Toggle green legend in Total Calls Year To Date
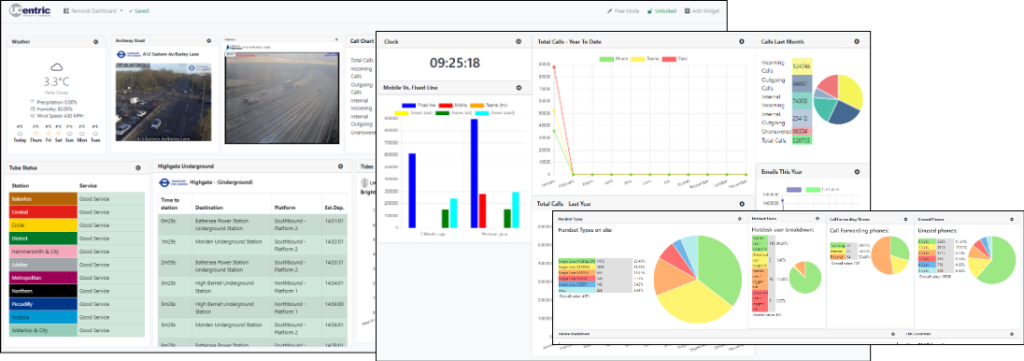This screenshot has height=361, width=1024. point(614,59)
